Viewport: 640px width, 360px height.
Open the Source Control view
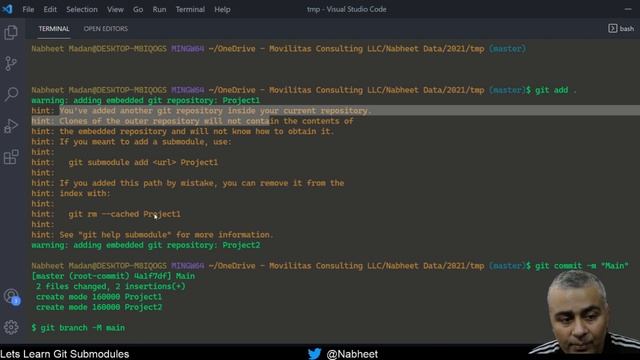coord(11,64)
